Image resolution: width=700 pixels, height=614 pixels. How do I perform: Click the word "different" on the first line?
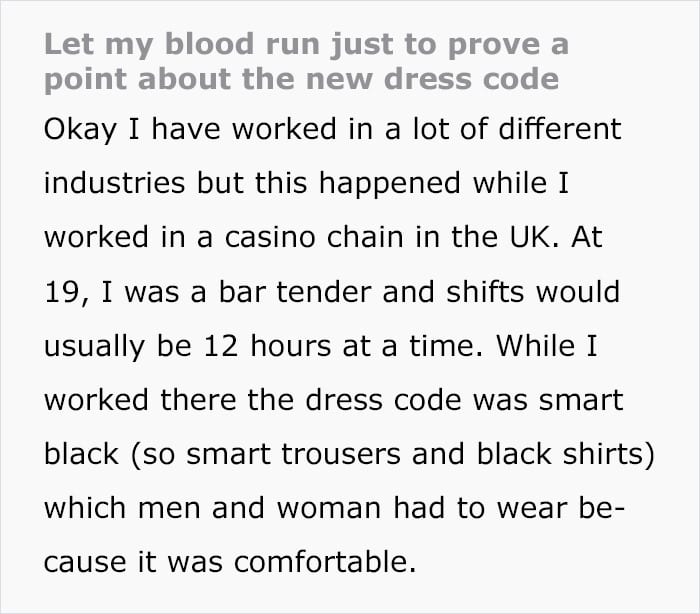560,129
